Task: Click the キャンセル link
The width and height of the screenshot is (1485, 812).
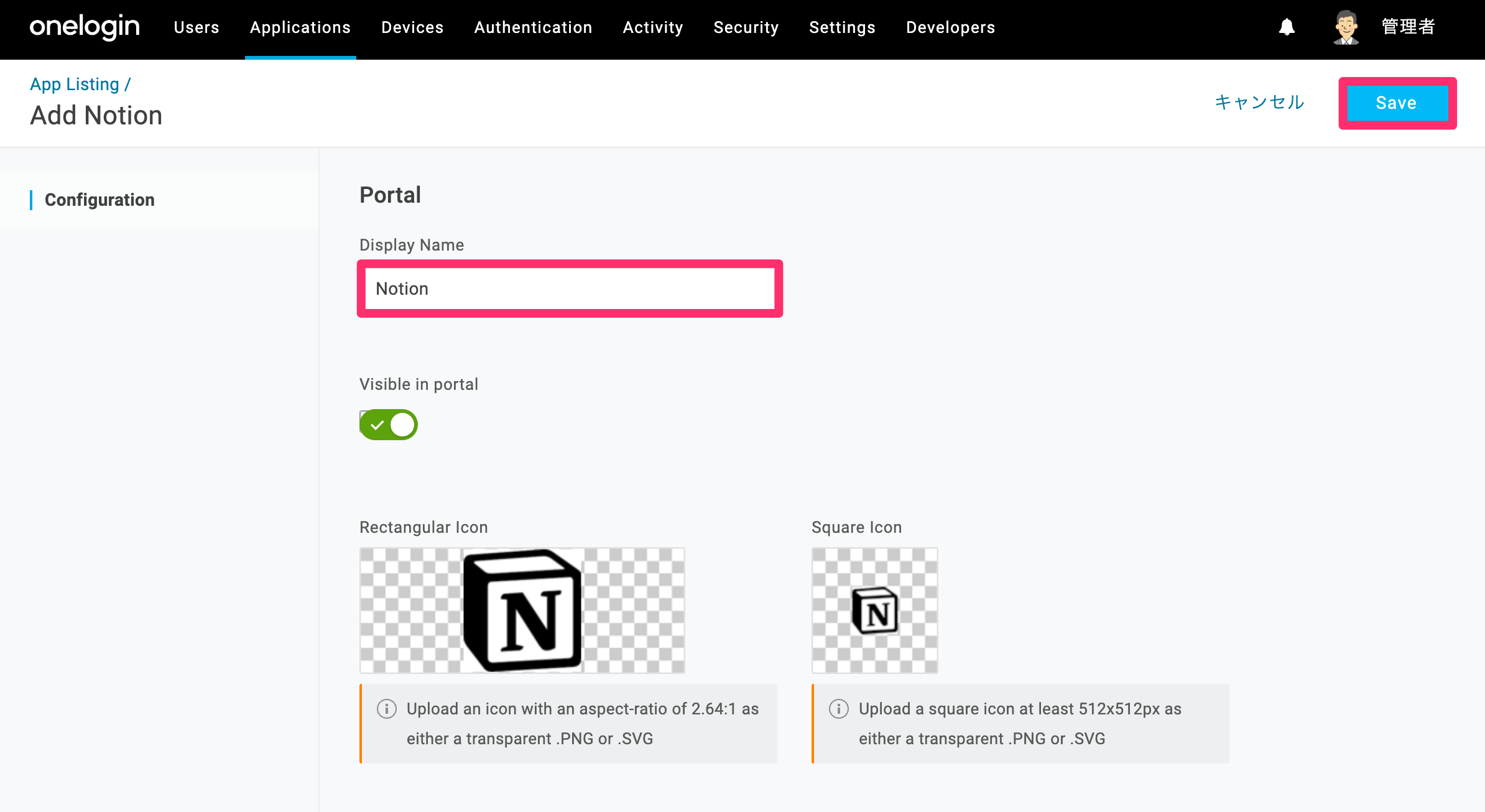Action: point(1260,102)
